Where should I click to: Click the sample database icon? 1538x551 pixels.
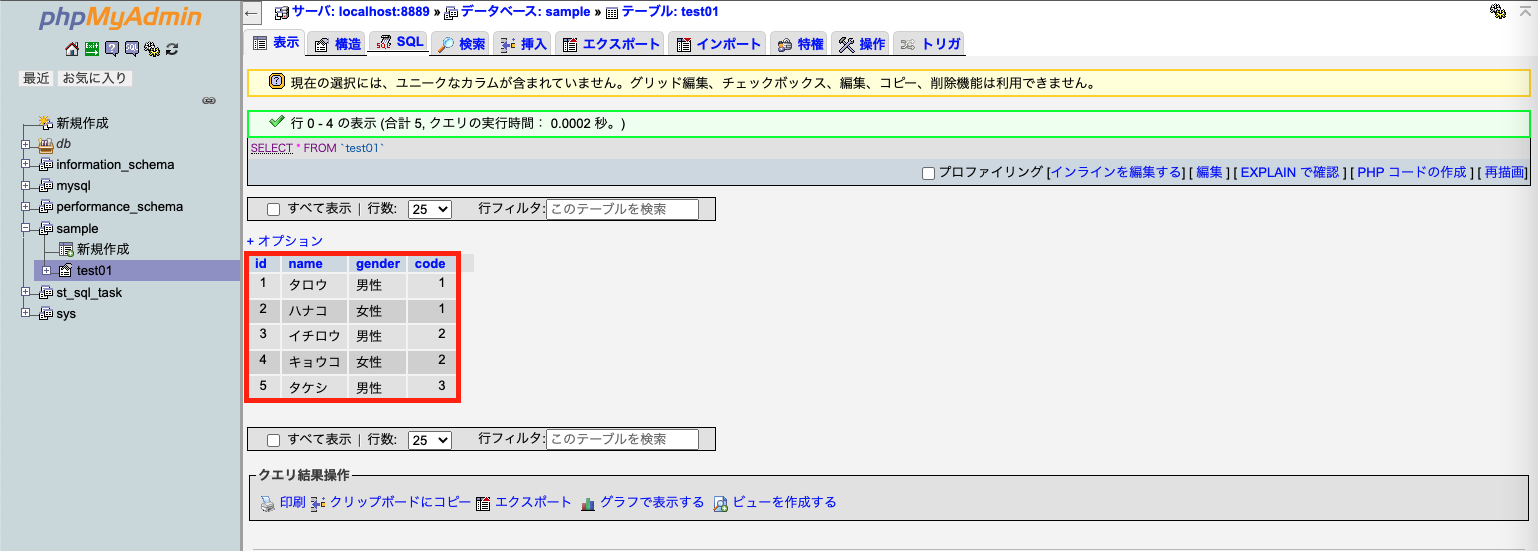pyautogui.click(x=45, y=229)
